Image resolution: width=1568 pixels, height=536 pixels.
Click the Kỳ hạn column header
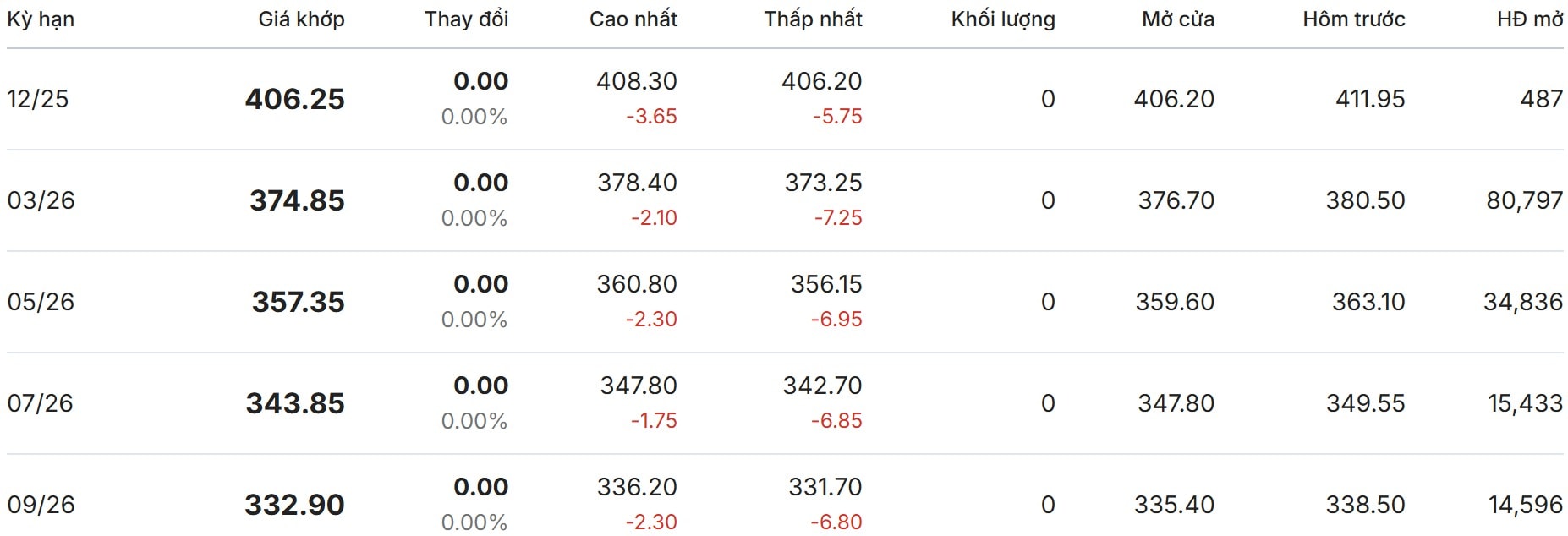pos(41,19)
